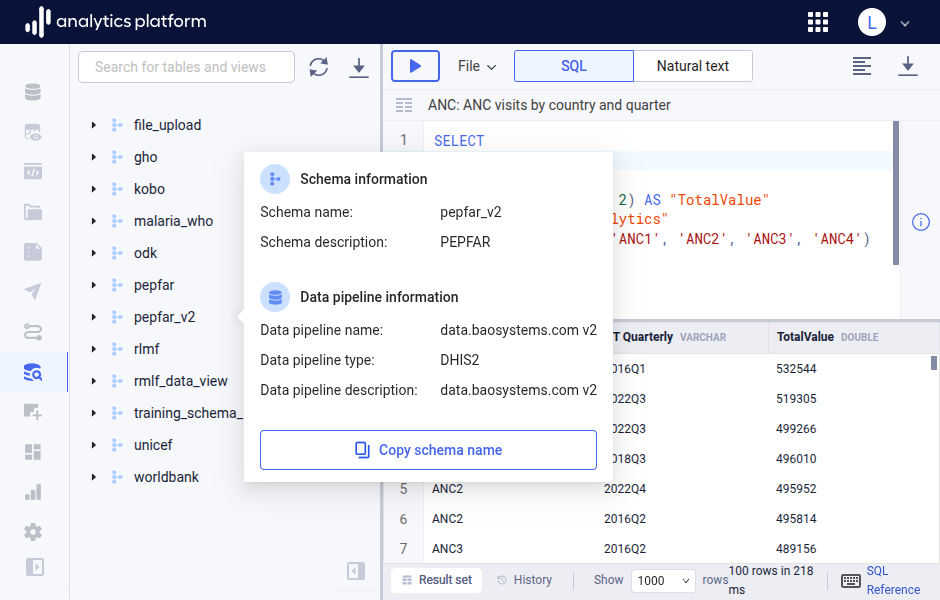Click the DHIS2 pipeline type value
The image size is (940, 600).
(459, 360)
